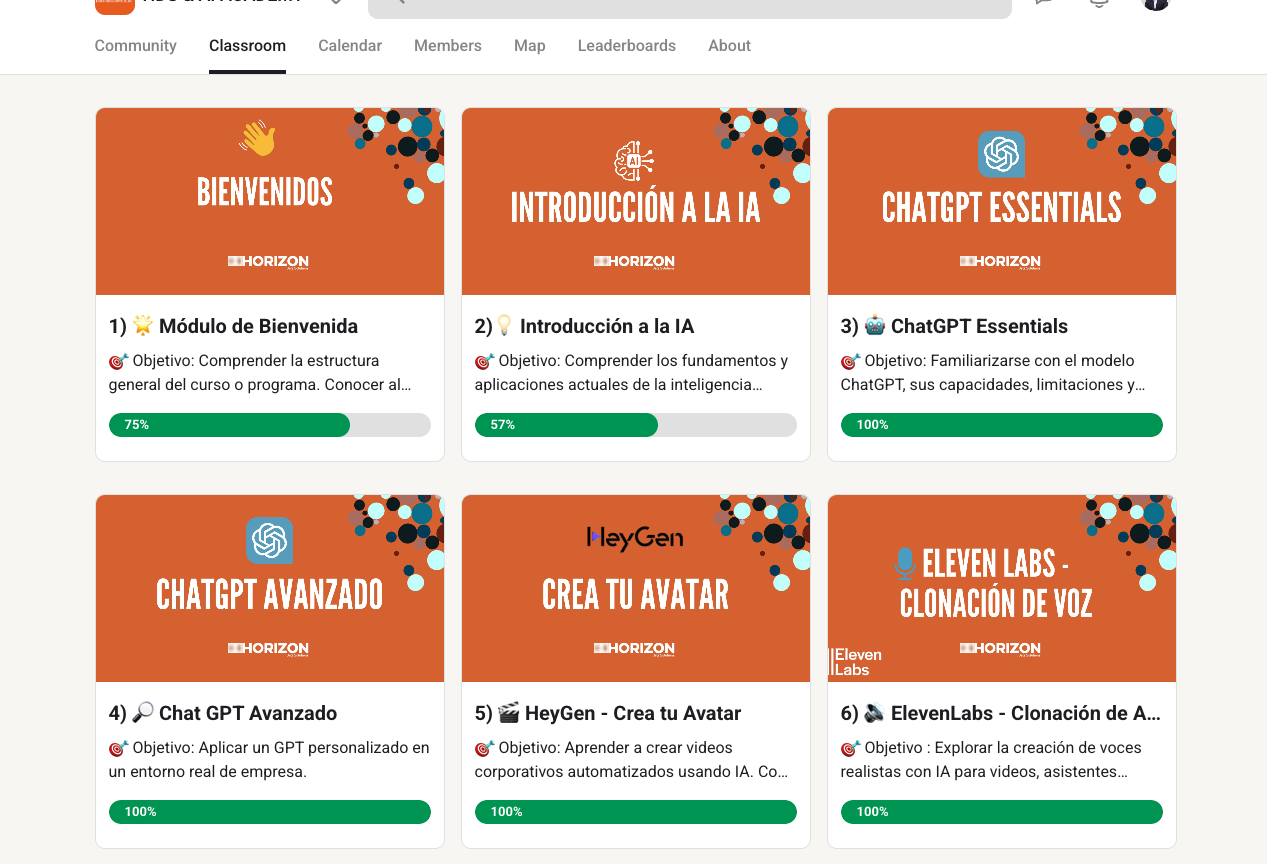Screen dimensions: 1267x864
Task: Go to the Calendar tab
Action: click(x=350, y=46)
